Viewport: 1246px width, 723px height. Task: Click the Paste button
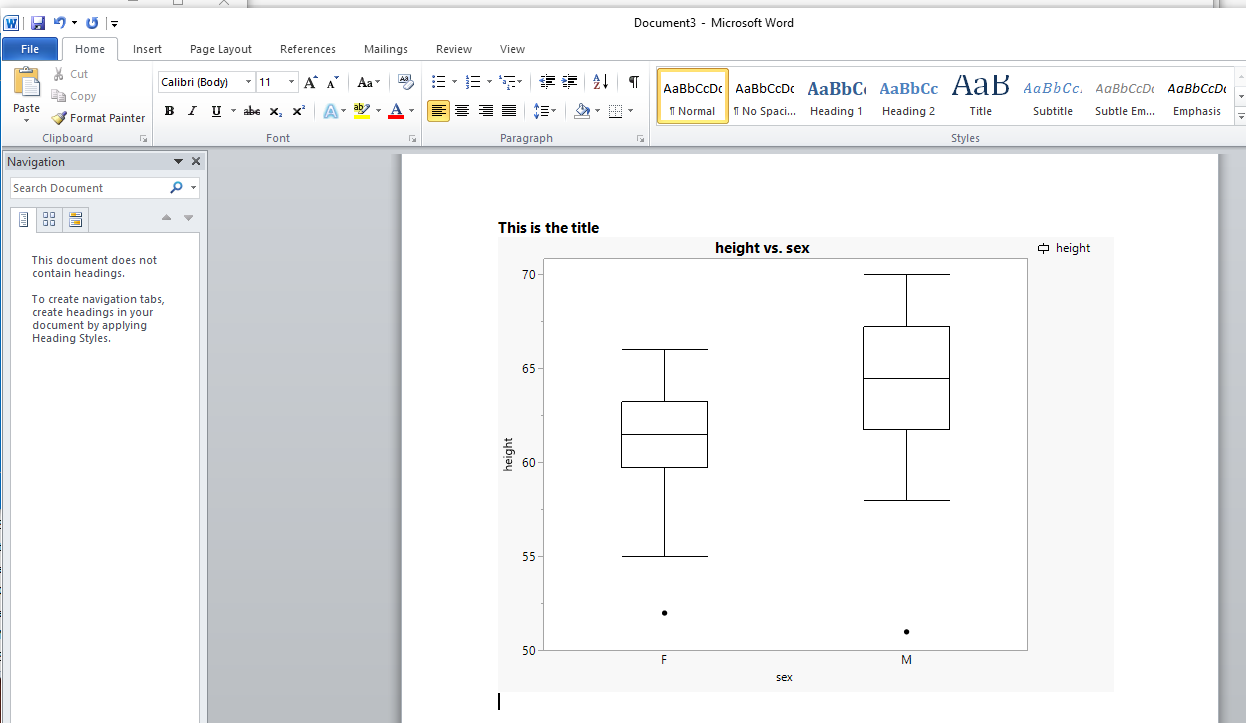[x=25, y=90]
